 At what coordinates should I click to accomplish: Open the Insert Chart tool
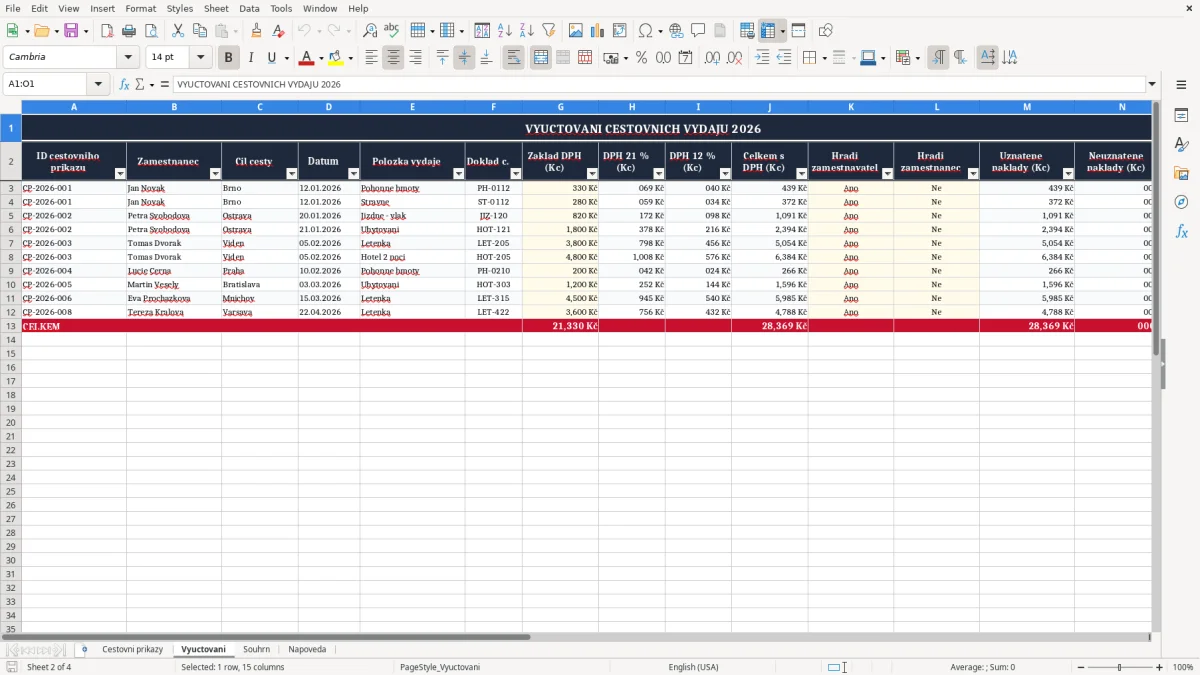[x=598, y=31]
